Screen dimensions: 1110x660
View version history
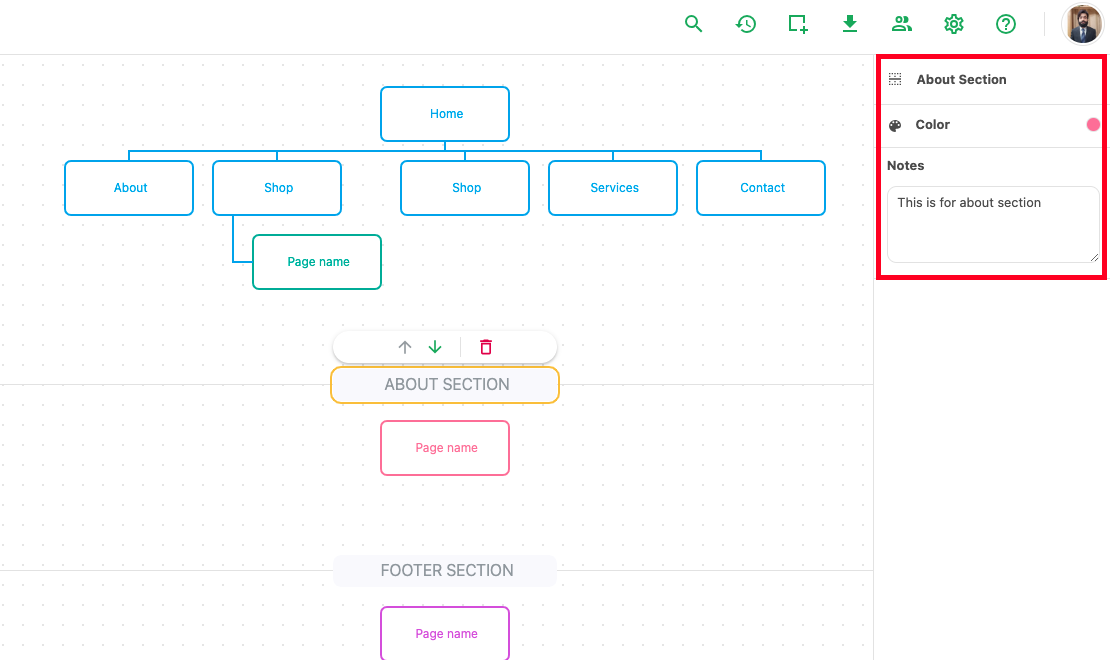(x=745, y=23)
